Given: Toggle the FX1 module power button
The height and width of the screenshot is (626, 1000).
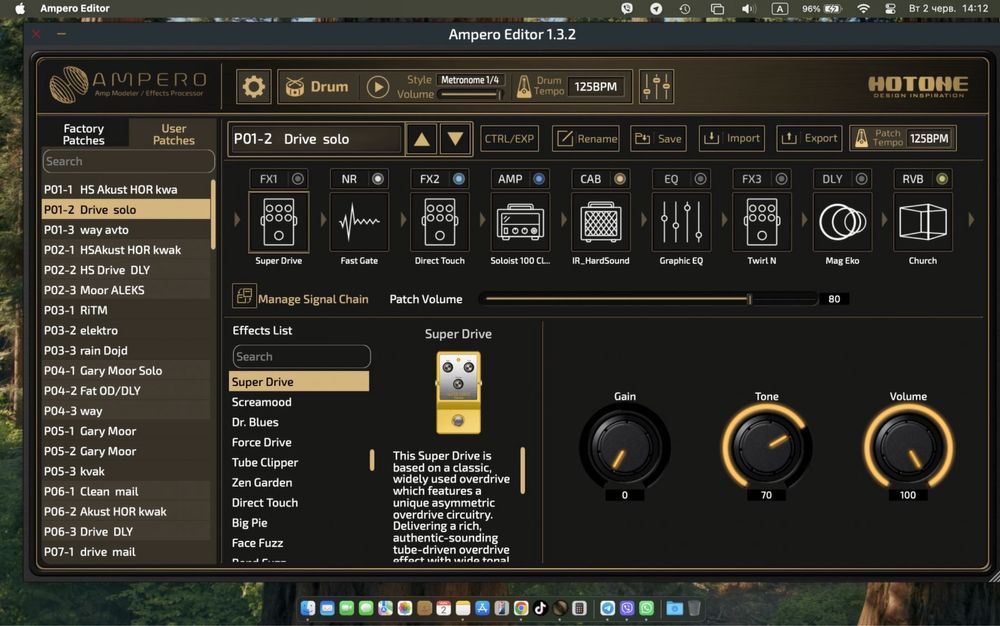Looking at the screenshot, I should [x=298, y=179].
